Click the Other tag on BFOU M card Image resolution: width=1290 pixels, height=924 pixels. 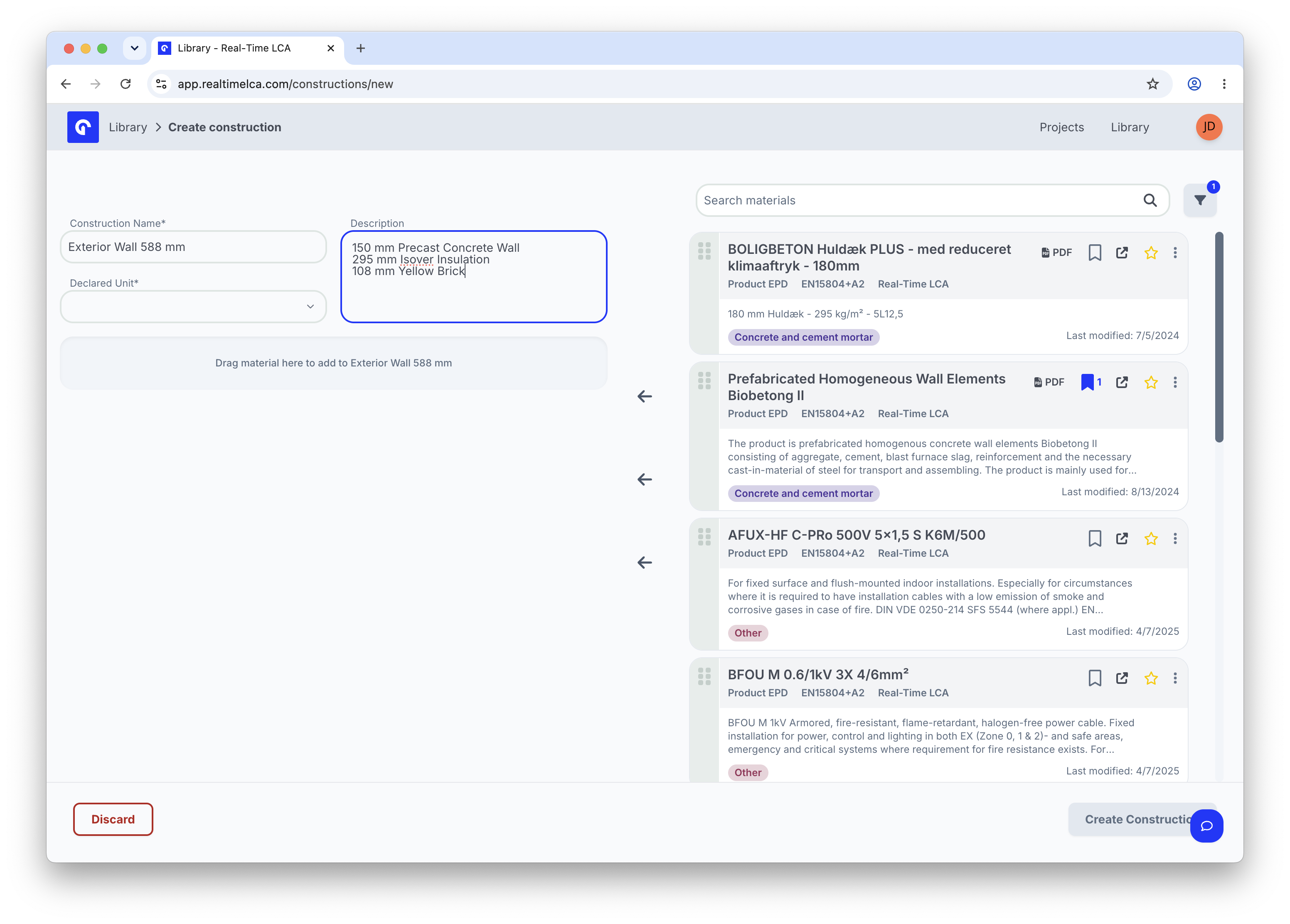point(747,773)
